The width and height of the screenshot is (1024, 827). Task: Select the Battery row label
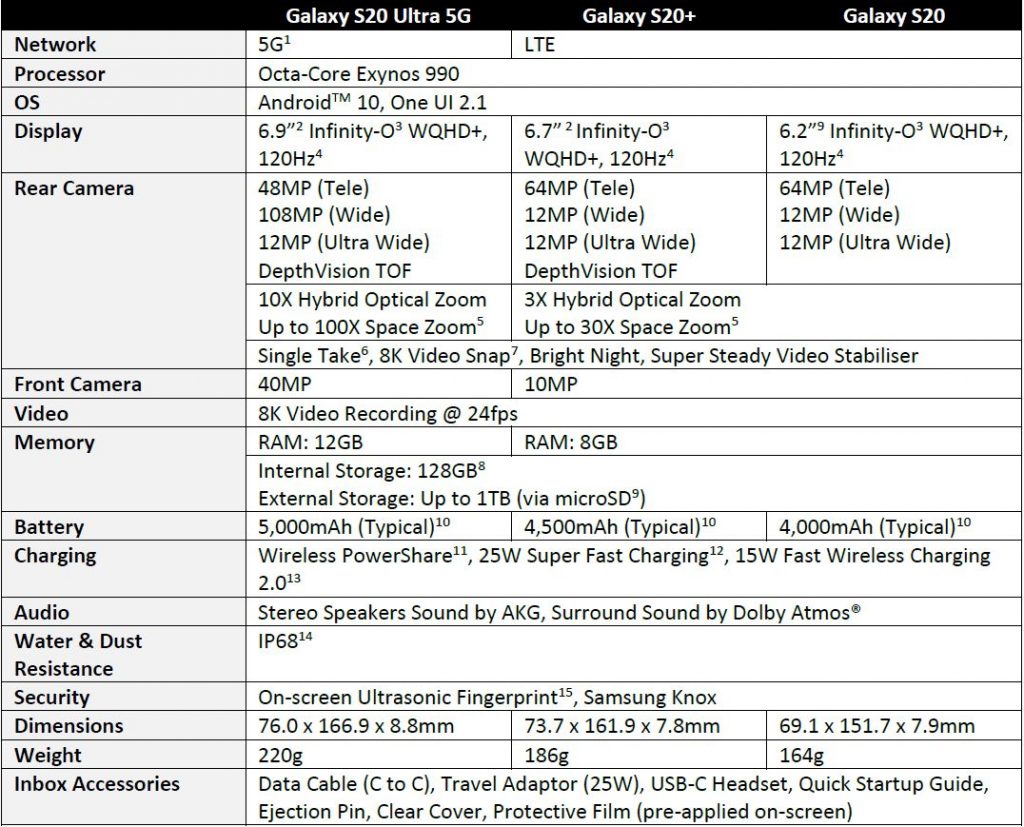pyautogui.click(x=49, y=527)
